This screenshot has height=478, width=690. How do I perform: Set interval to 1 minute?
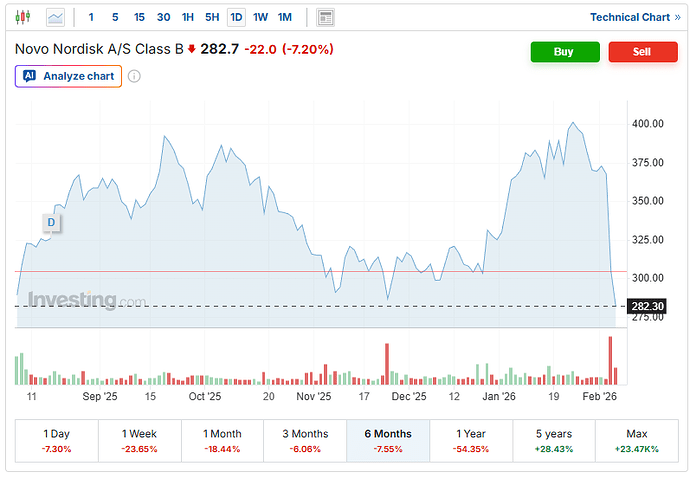tap(92, 17)
